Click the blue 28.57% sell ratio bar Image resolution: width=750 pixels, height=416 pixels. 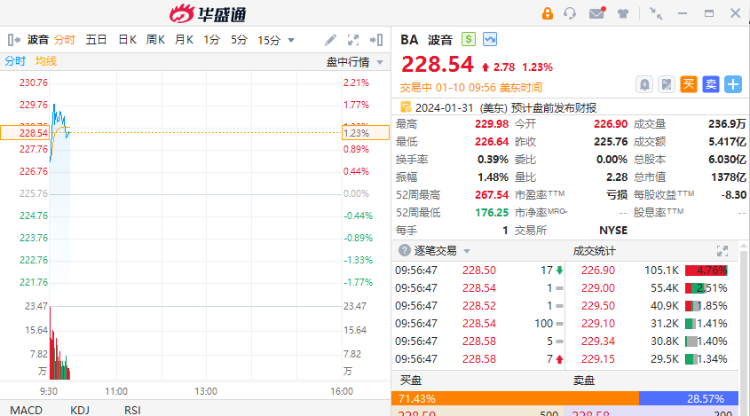coord(689,398)
